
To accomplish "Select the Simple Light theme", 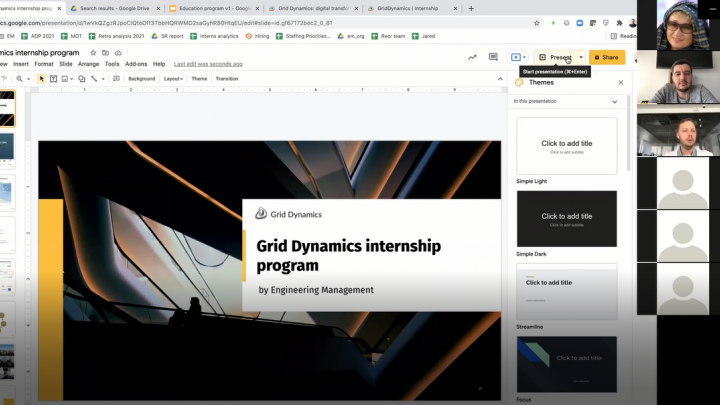I will [567, 146].
